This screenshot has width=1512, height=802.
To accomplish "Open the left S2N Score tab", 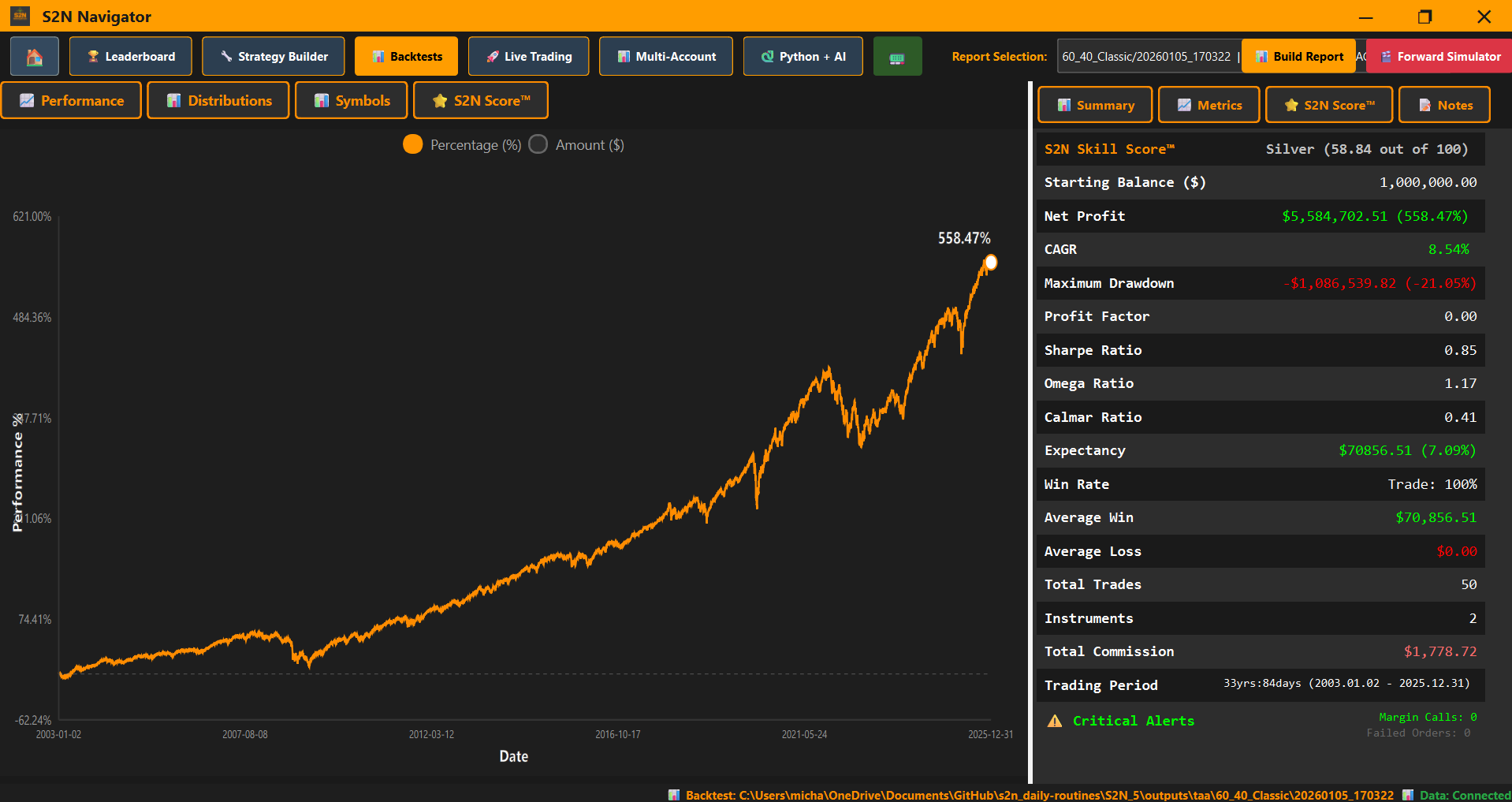I will (481, 101).
